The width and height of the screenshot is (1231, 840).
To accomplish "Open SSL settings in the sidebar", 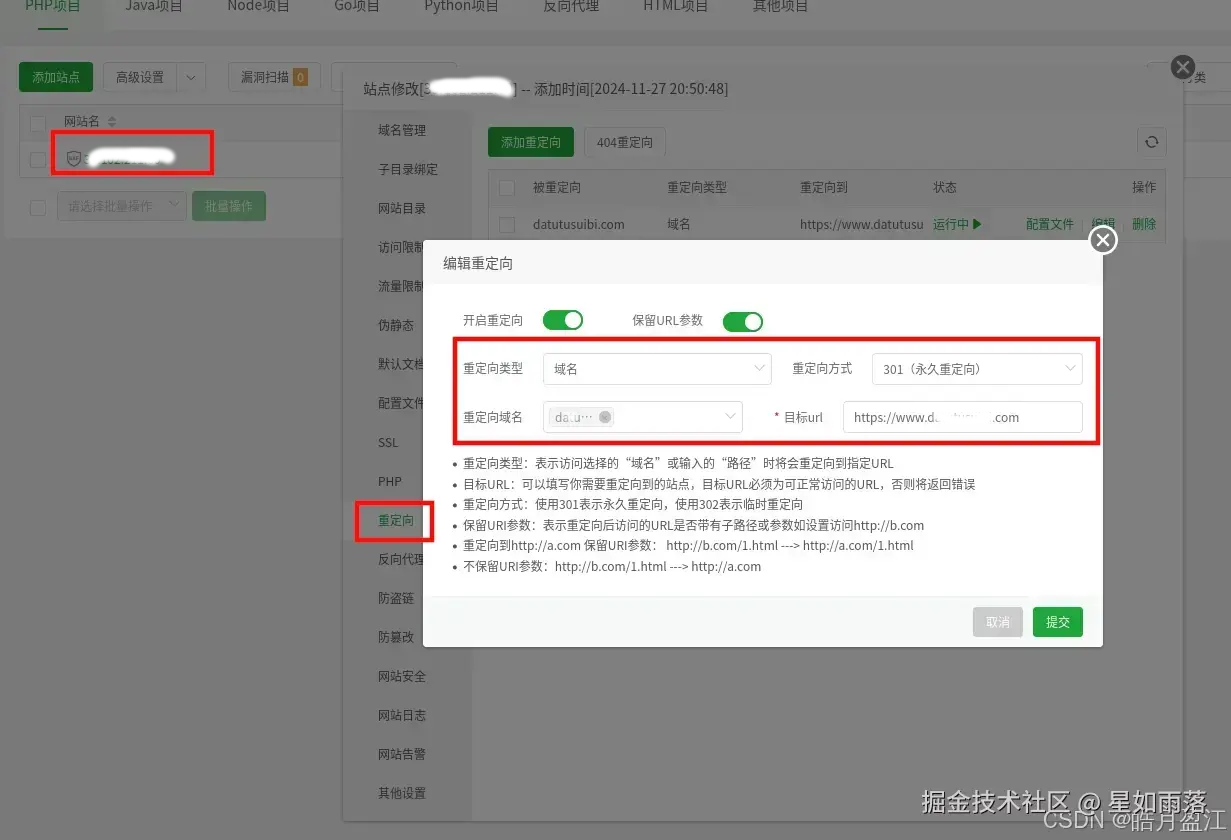I will pos(389,442).
